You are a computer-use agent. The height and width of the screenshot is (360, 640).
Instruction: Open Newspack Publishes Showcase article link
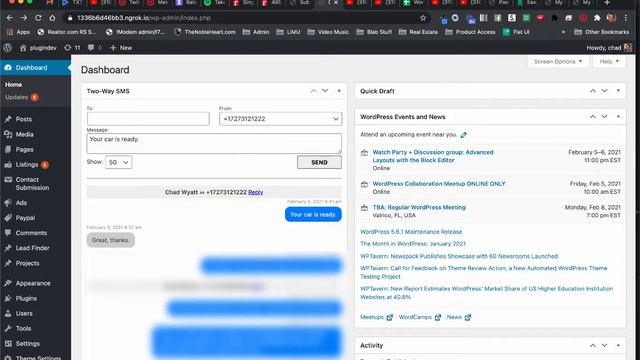pos(459,256)
